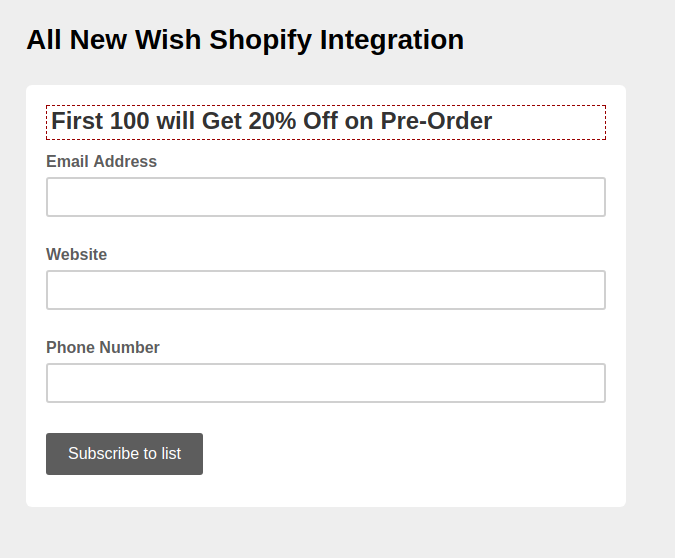Image resolution: width=675 pixels, height=558 pixels.
Task: Click the Phone Number field label
Action: point(102,347)
